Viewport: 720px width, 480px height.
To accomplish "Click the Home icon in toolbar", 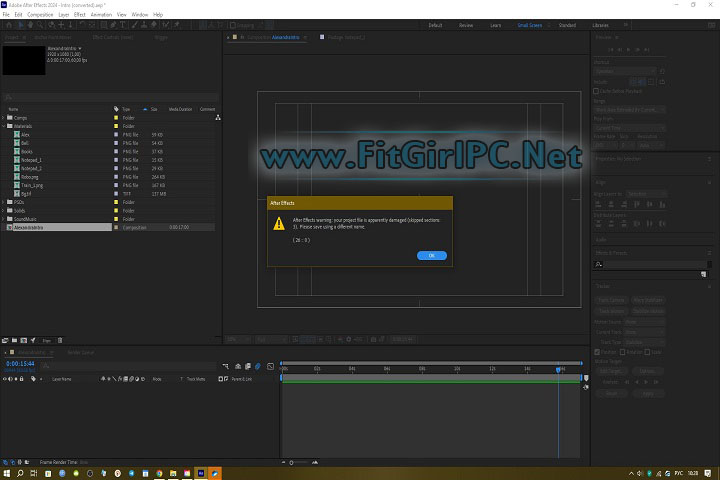I will (7, 25).
